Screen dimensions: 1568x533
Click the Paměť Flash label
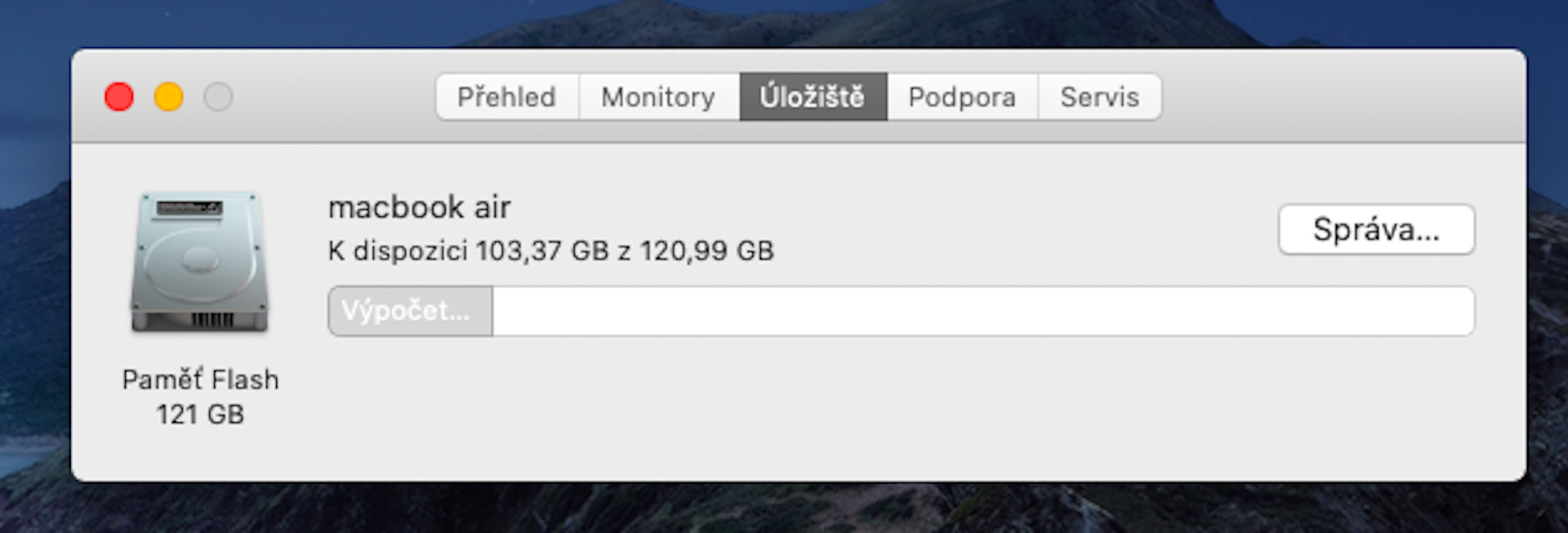[200, 380]
